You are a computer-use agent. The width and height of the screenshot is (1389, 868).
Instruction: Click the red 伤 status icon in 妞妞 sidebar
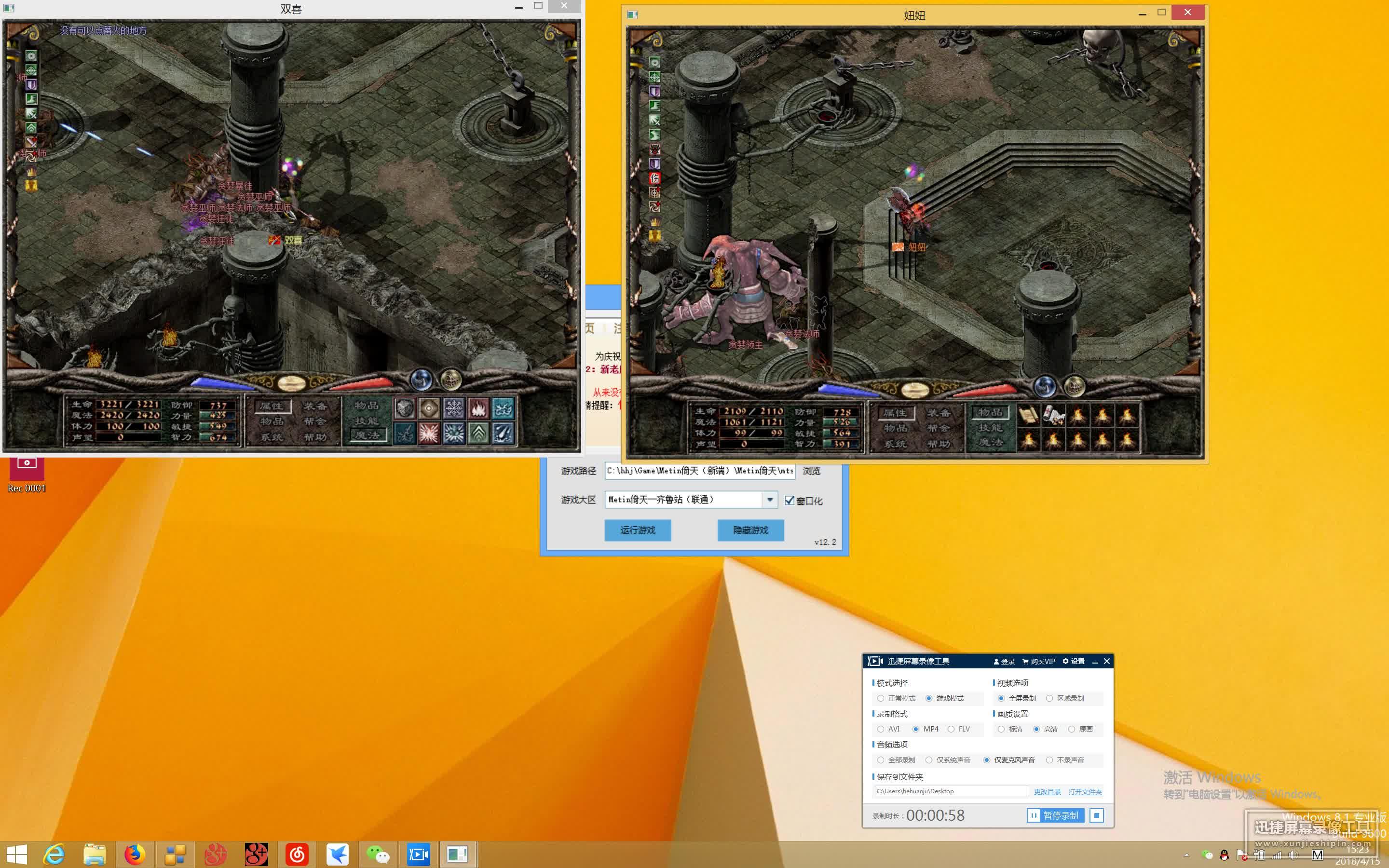point(654,178)
